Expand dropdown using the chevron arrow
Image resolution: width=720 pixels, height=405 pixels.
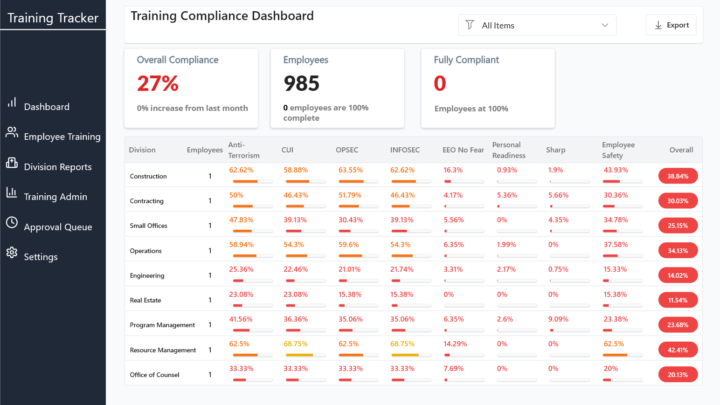pyautogui.click(x=605, y=25)
